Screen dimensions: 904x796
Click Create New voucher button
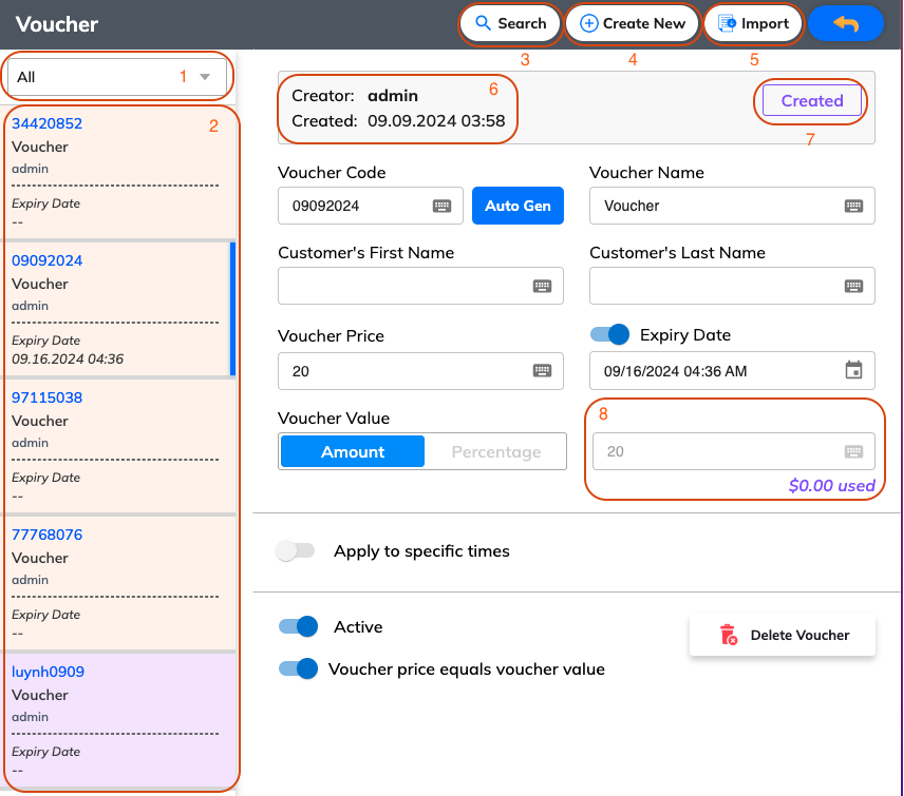[632, 24]
